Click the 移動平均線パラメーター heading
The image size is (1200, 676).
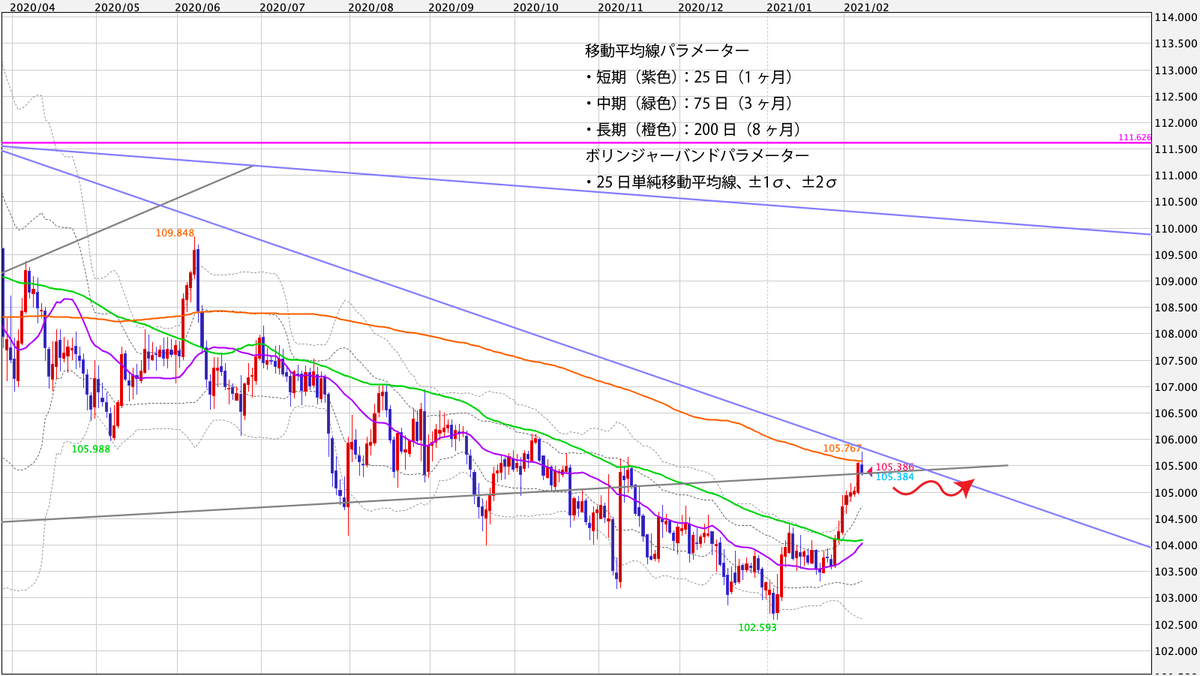pos(668,50)
